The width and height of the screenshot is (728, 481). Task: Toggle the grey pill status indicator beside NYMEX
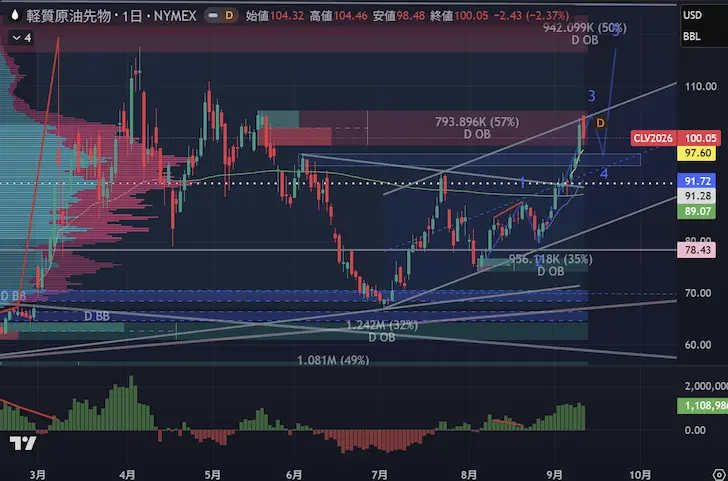[213, 15]
